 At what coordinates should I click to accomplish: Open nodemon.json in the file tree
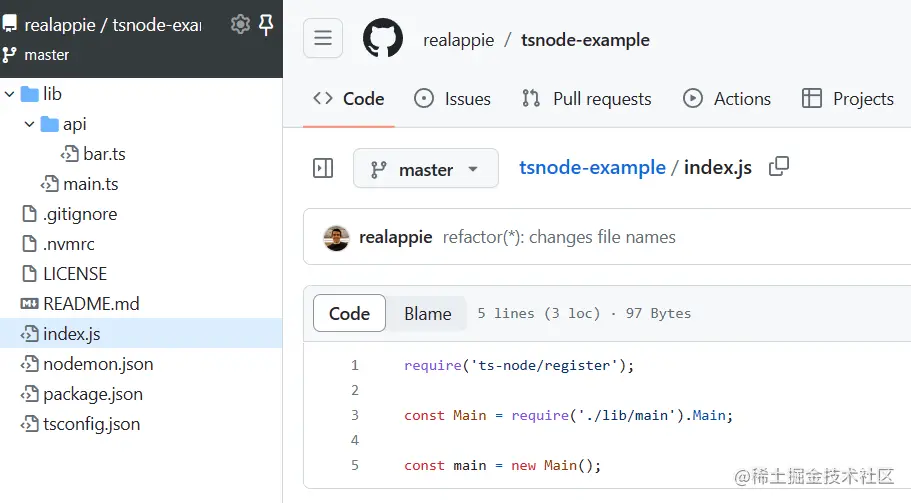(x=87, y=364)
